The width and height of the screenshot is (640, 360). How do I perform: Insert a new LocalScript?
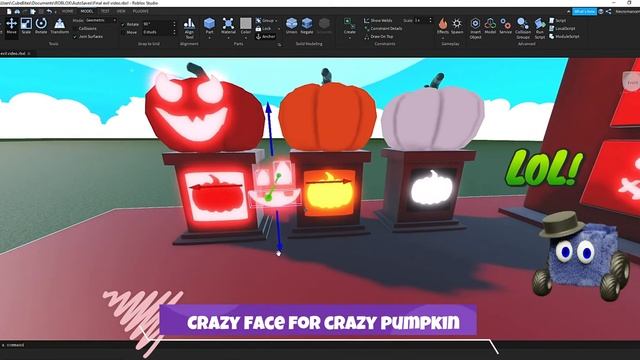(562, 29)
